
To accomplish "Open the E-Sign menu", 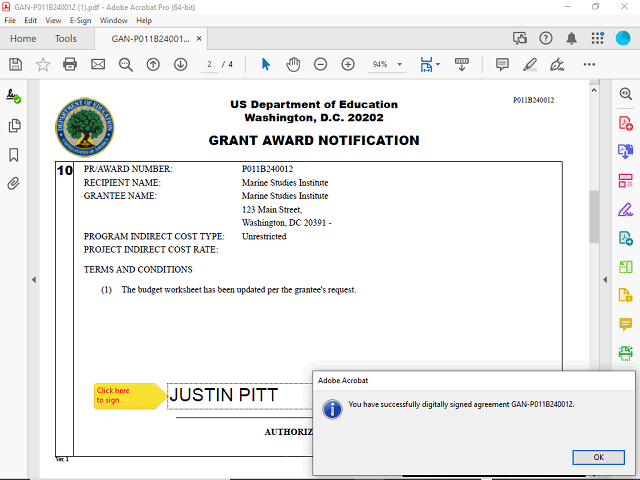I will (x=80, y=20).
